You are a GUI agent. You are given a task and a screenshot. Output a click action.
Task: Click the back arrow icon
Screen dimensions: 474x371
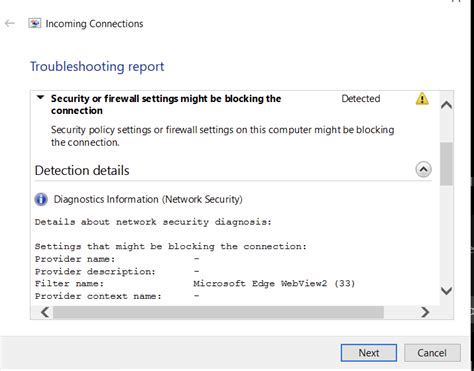tap(10, 23)
